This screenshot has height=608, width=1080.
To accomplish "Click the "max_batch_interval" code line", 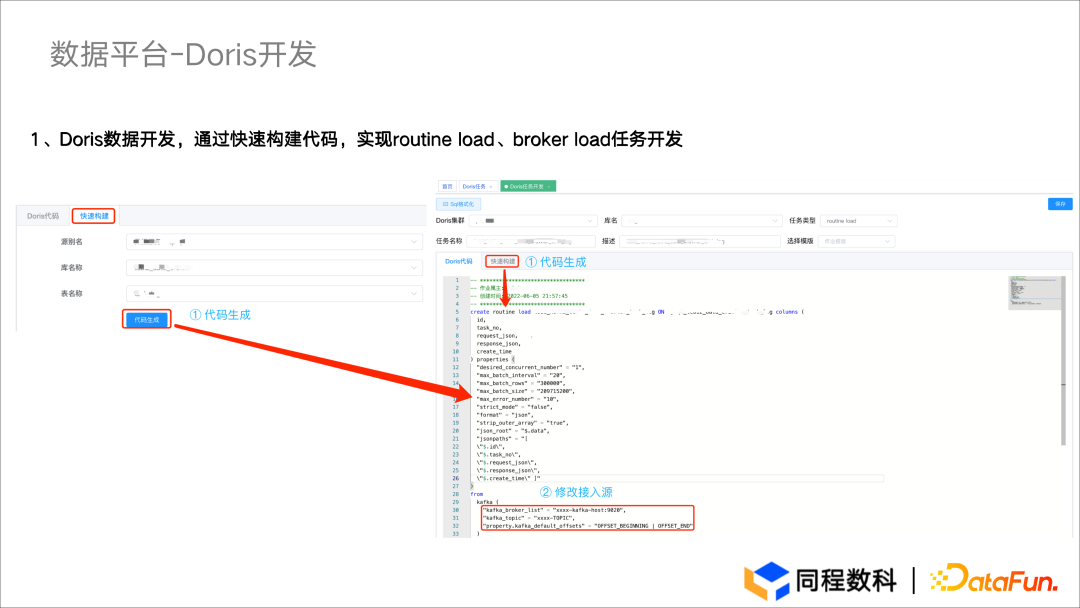I will (520, 375).
